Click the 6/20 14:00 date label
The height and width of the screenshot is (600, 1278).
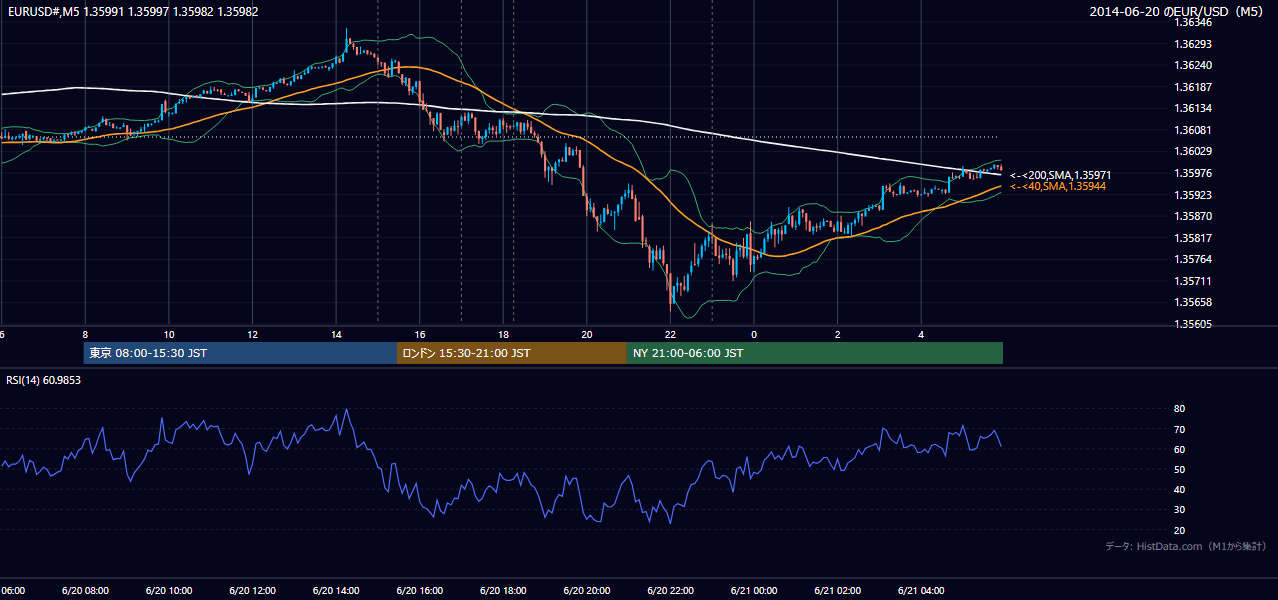coord(336,590)
